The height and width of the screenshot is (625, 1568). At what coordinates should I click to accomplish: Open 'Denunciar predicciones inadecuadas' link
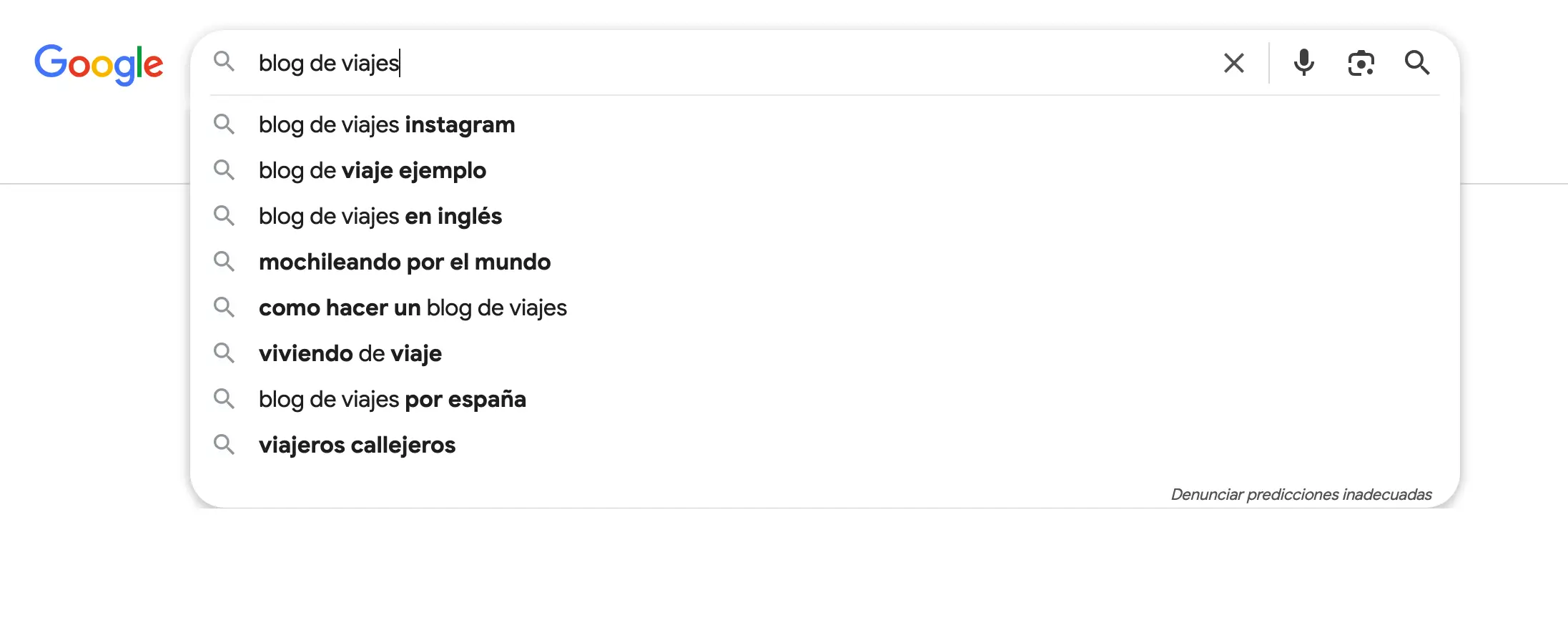(1301, 494)
